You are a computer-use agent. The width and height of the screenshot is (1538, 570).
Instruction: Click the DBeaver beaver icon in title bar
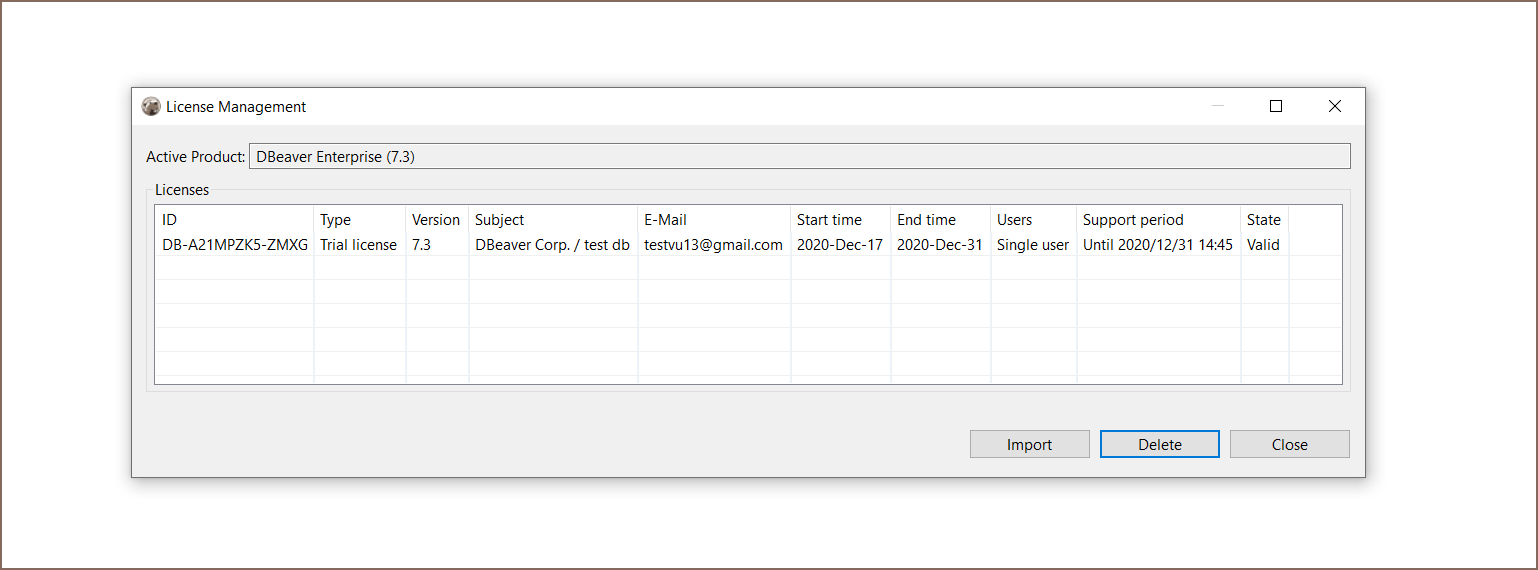[151, 107]
